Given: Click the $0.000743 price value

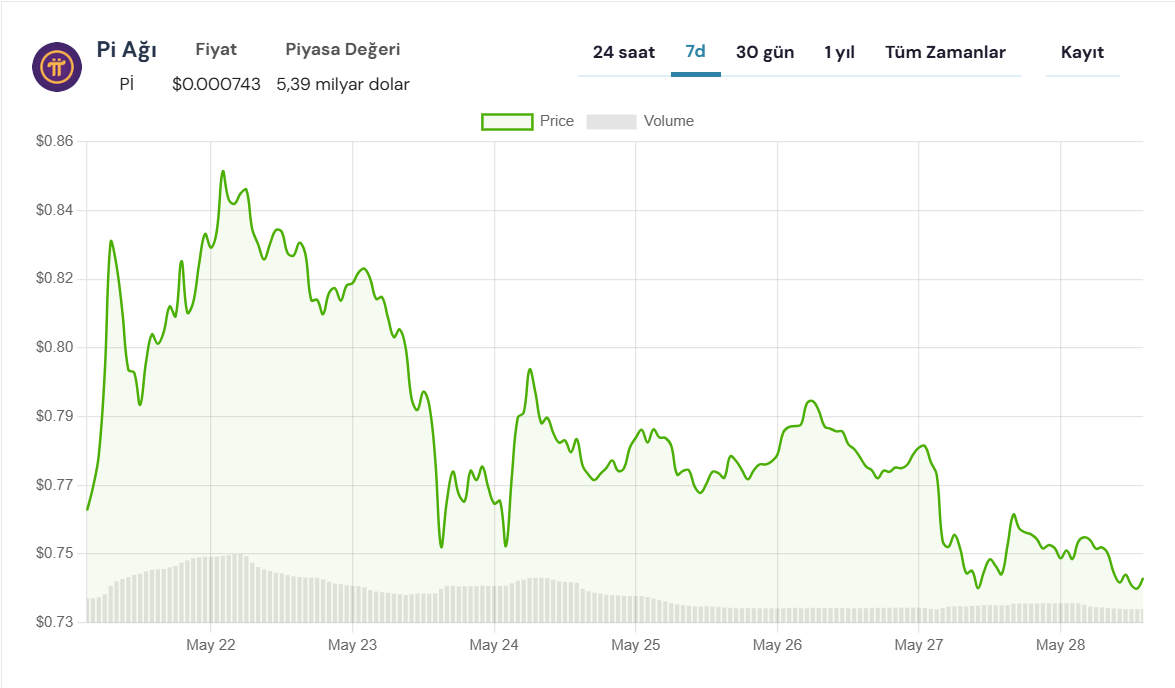Looking at the screenshot, I should tap(216, 84).
